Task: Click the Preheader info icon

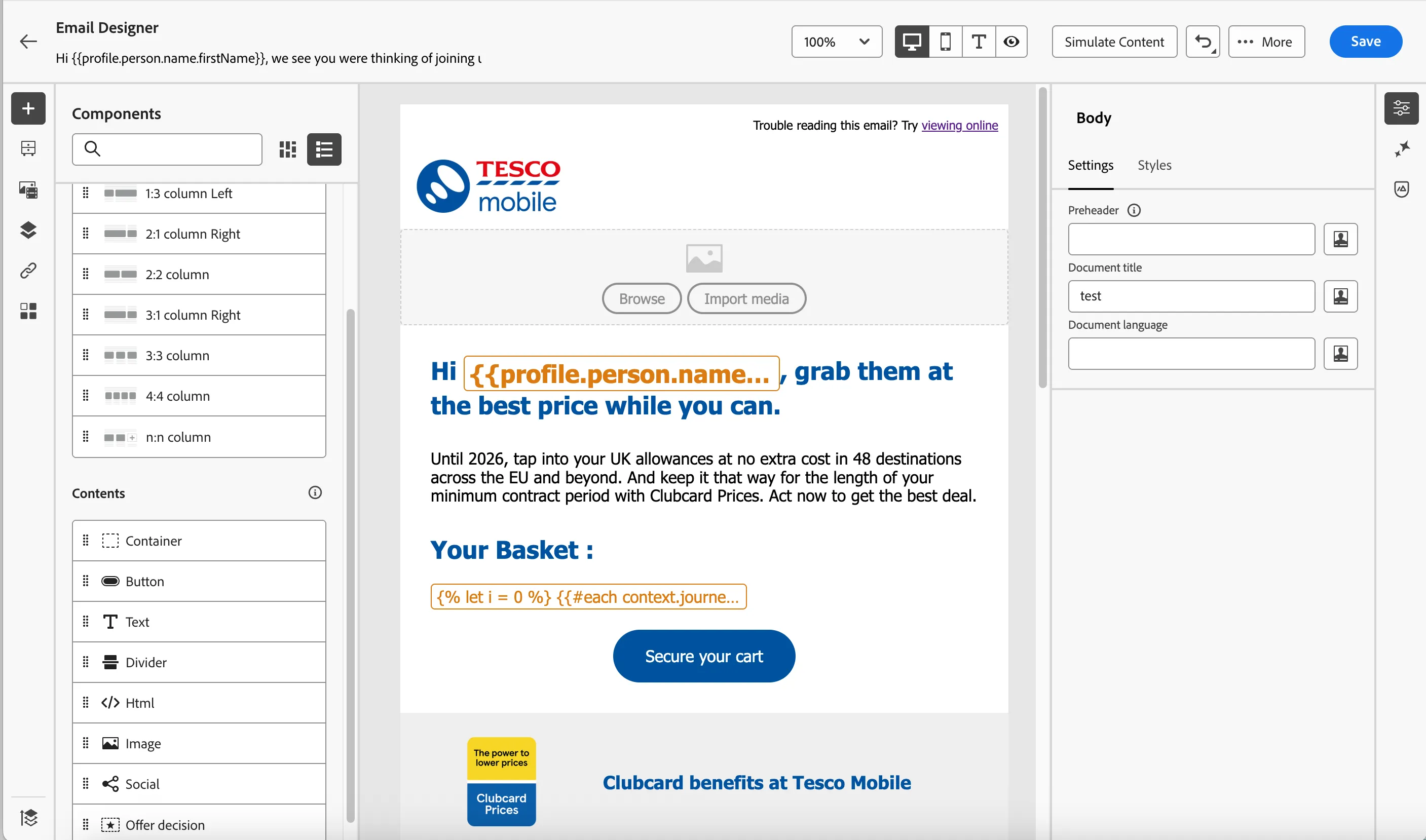Action: [x=1133, y=210]
